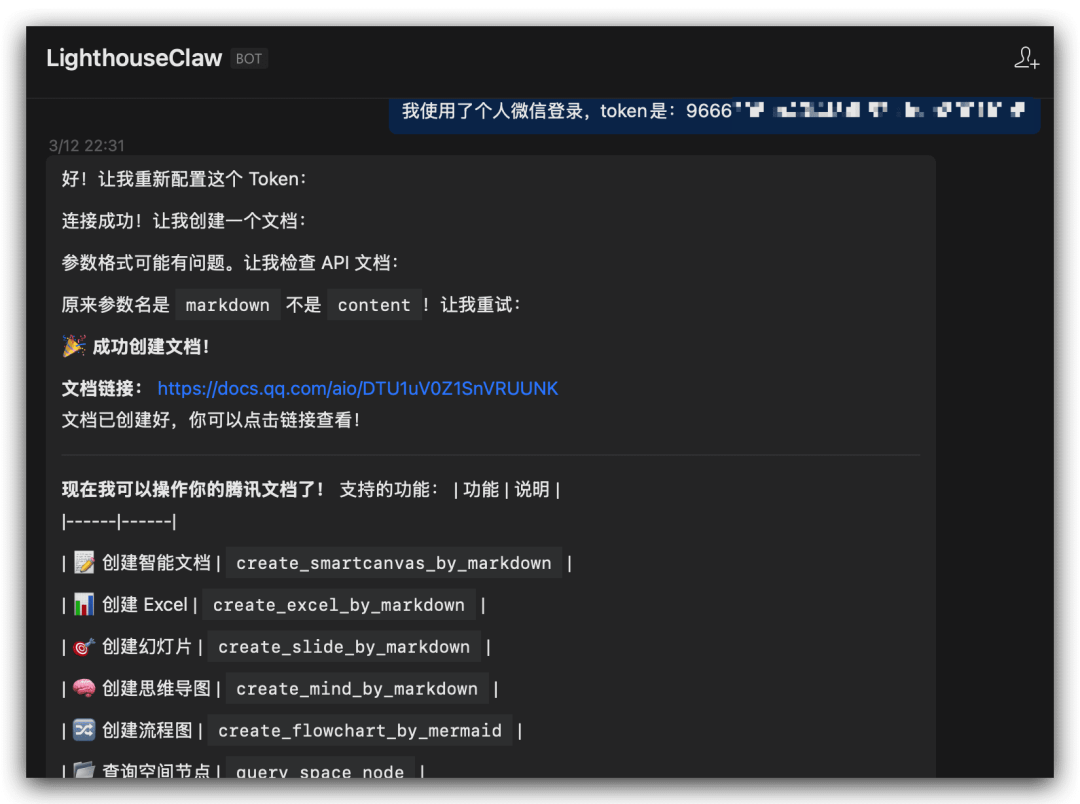
Task: Click the memo emoji beside 创建智能文档
Action: pyautogui.click(x=85, y=562)
